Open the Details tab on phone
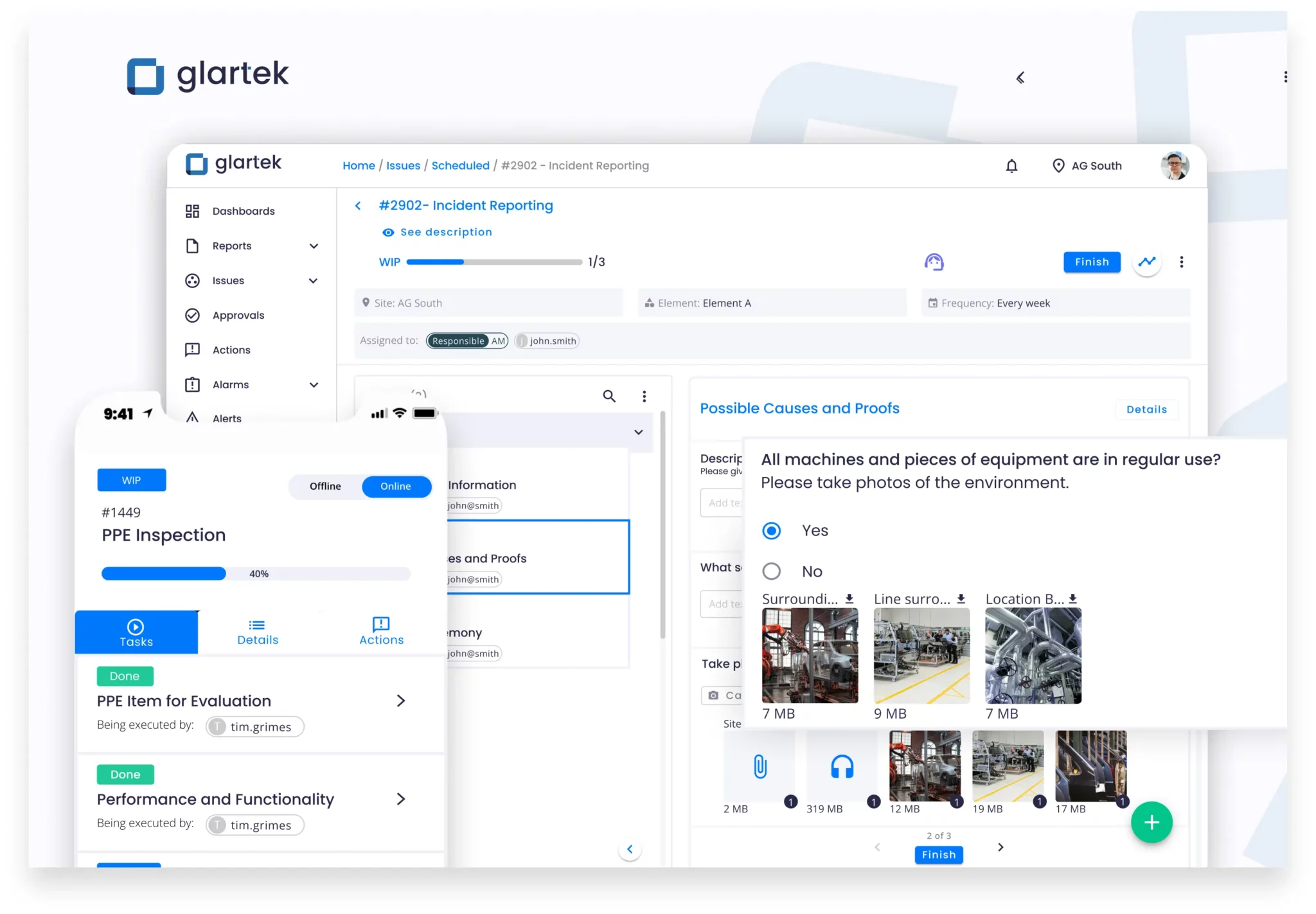Screen dimensions: 1316x914 click(258, 632)
